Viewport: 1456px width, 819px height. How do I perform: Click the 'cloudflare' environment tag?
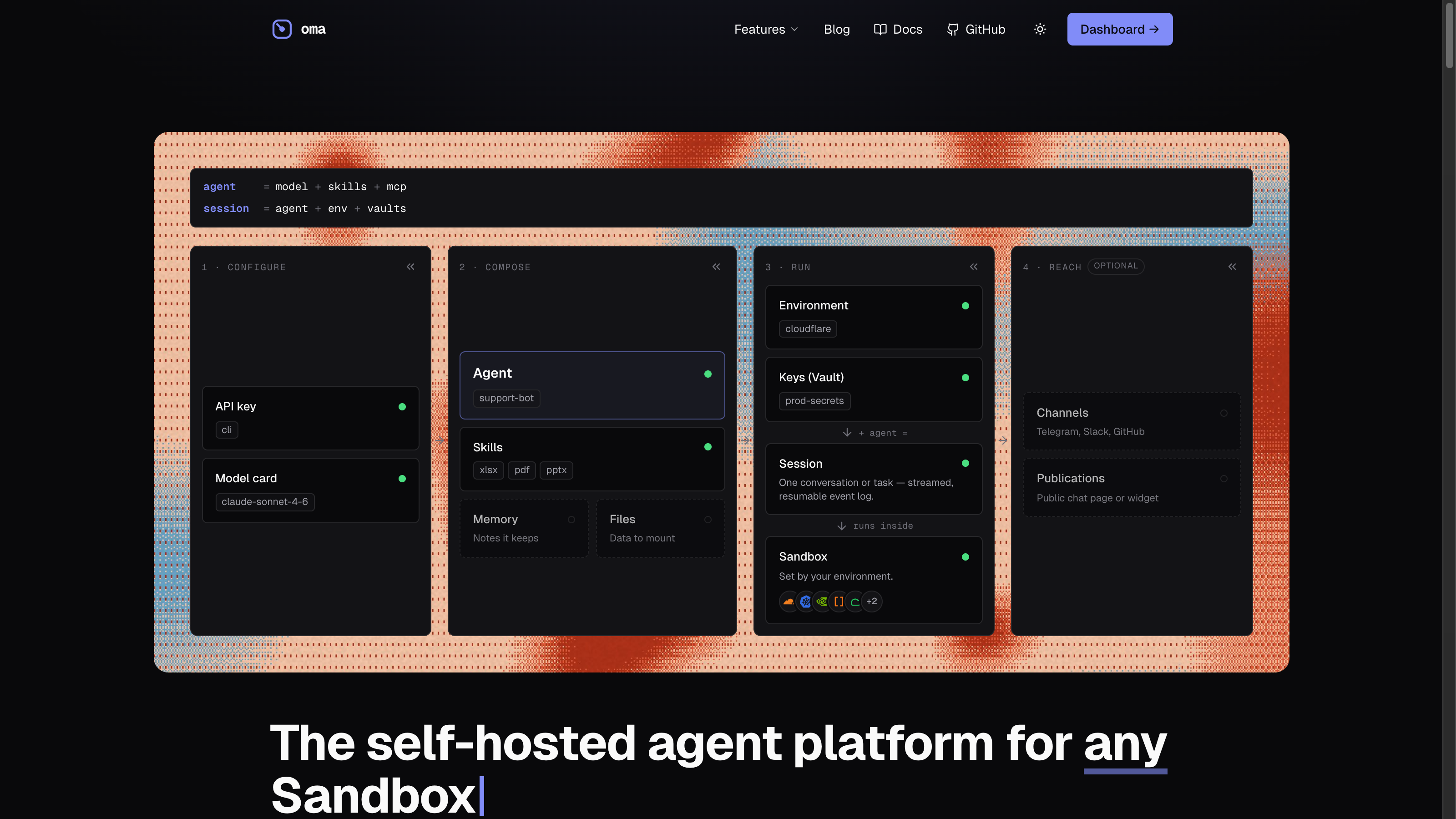pos(808,329)
